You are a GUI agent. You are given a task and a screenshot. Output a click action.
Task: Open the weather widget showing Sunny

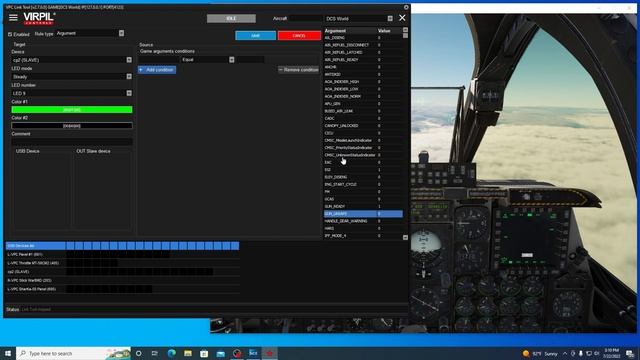[x=540, y=353]
